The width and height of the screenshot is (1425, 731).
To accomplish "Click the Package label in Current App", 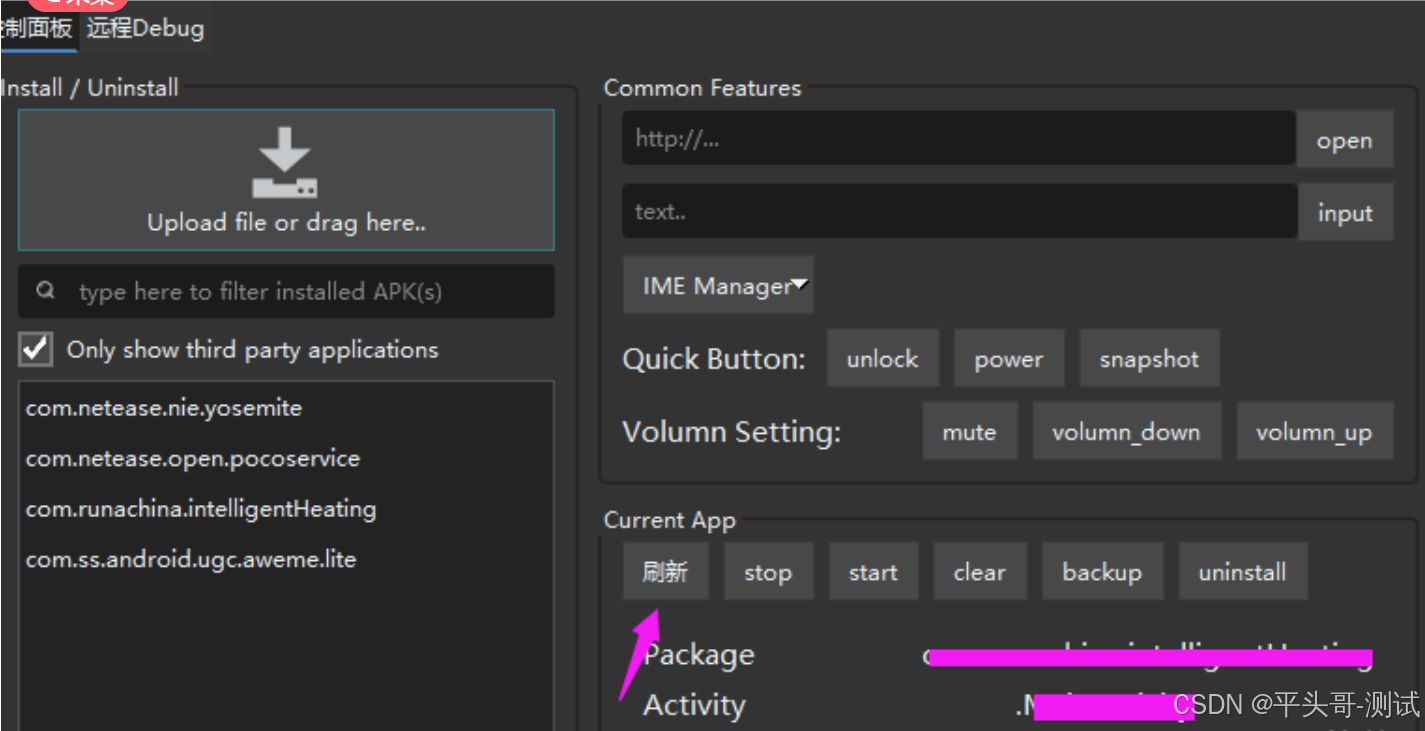I will click(698, 655).
